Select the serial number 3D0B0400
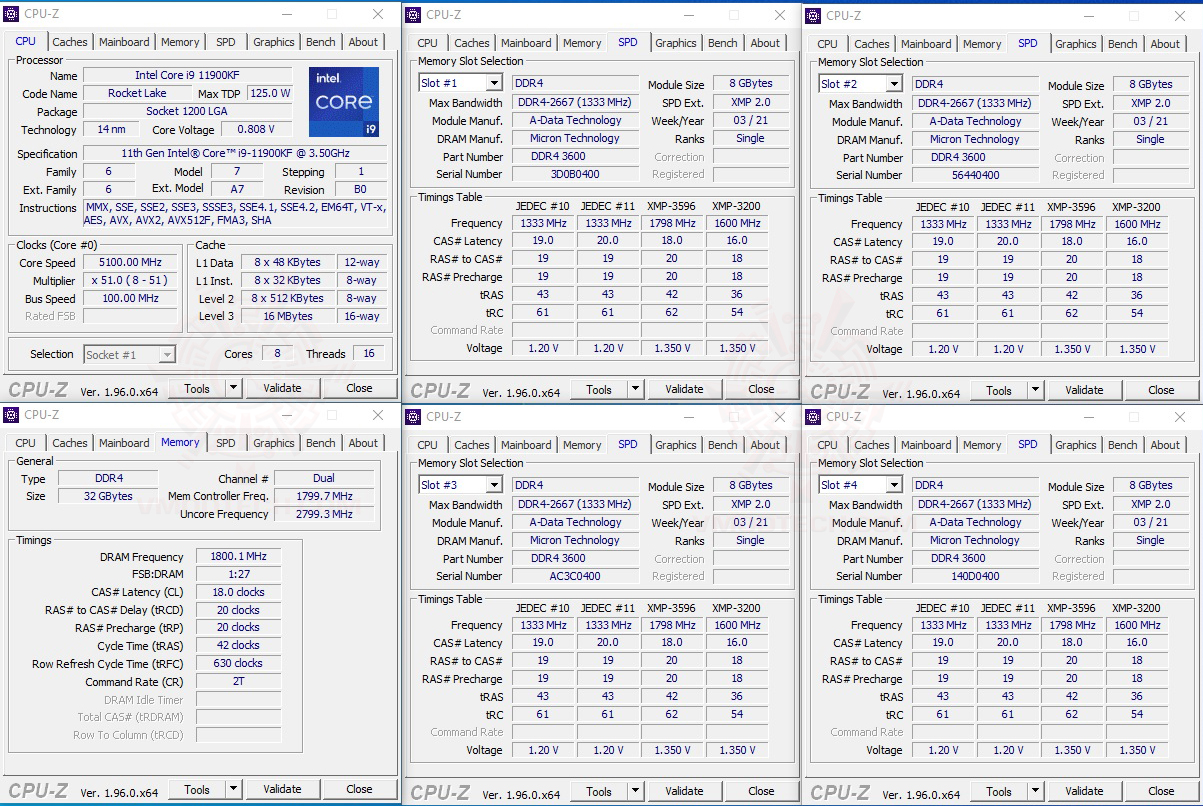 click(576, 174)
